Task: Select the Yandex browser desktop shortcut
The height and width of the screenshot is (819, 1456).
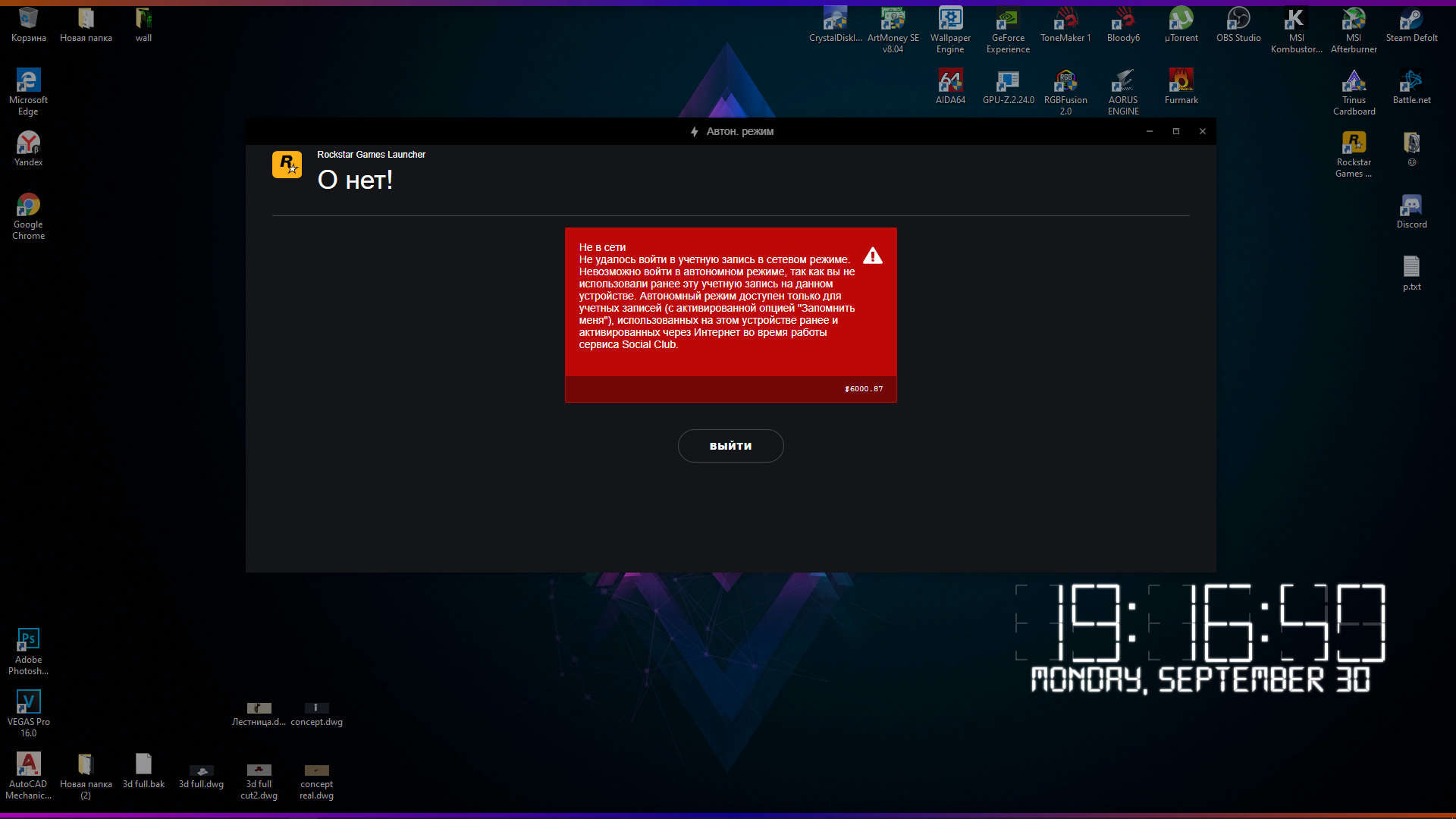Action: pyautogui.click(x=28, y=149)
